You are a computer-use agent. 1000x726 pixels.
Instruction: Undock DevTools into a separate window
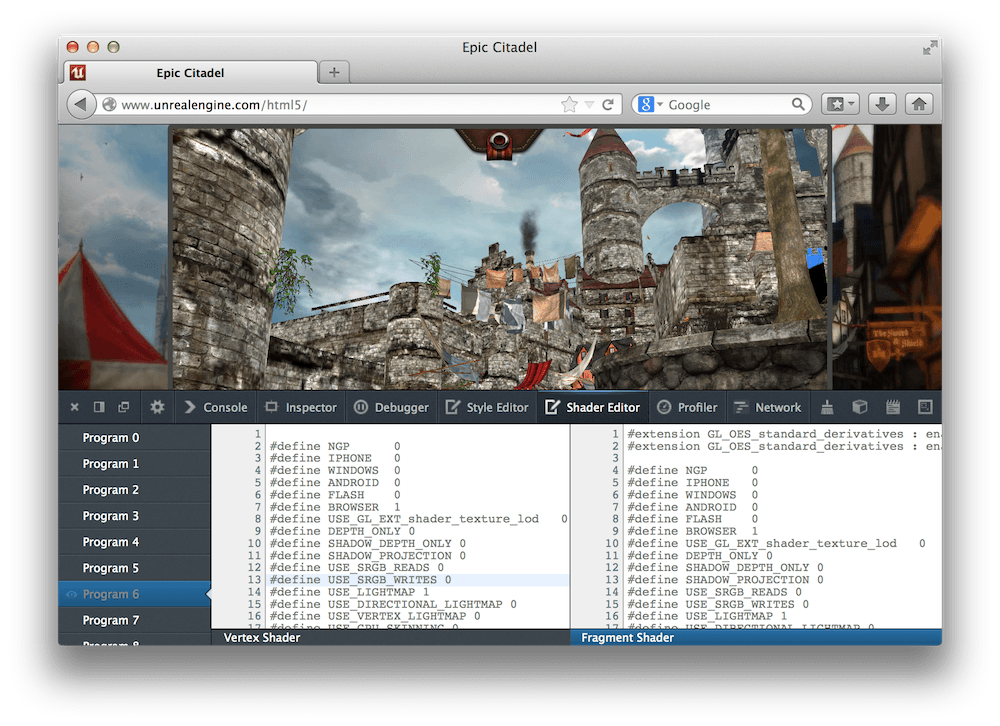click(x=123, y=407)
